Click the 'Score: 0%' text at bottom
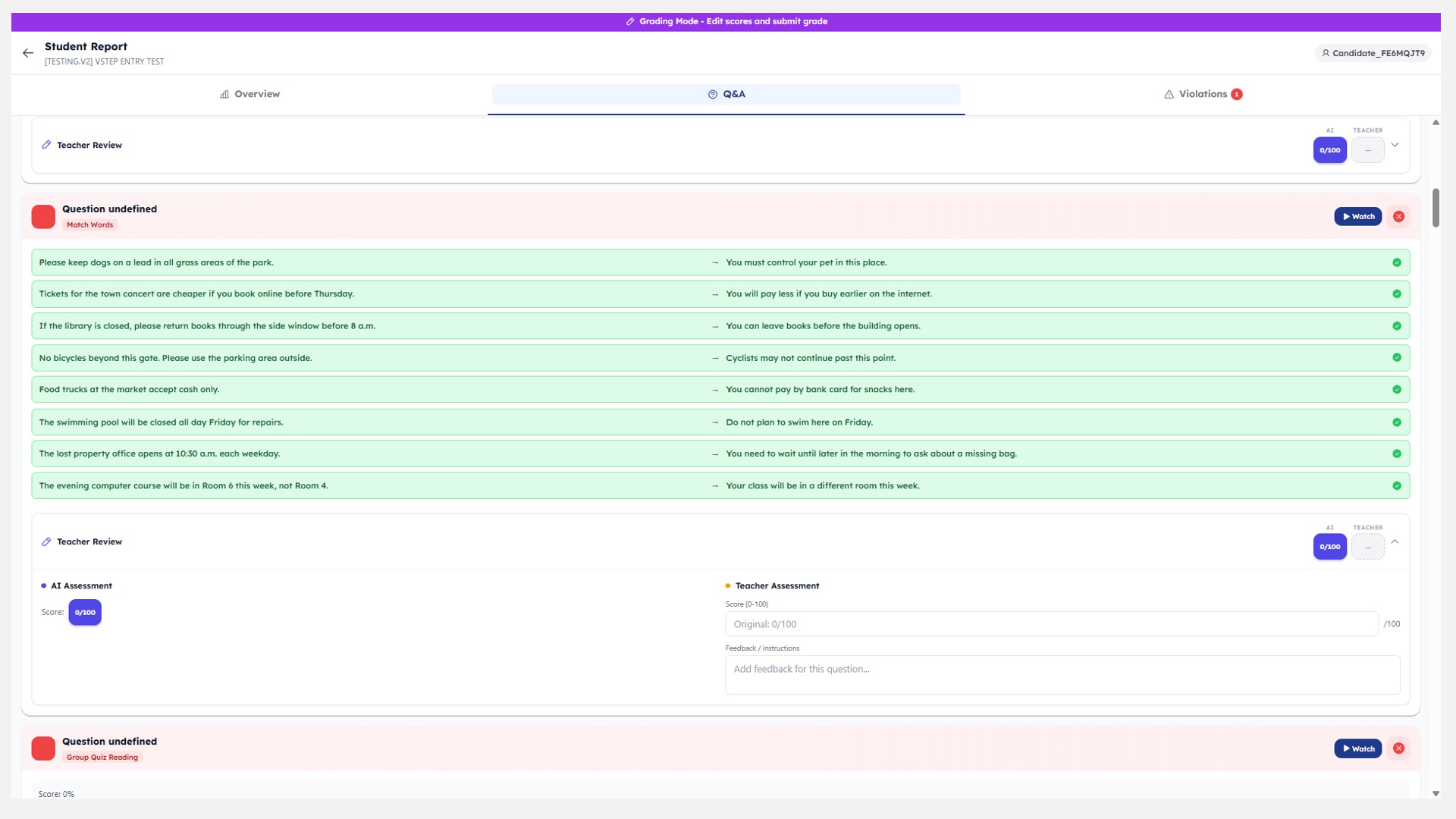Image resolution: width=1456 pixels, height=819 pixels. 56,794
